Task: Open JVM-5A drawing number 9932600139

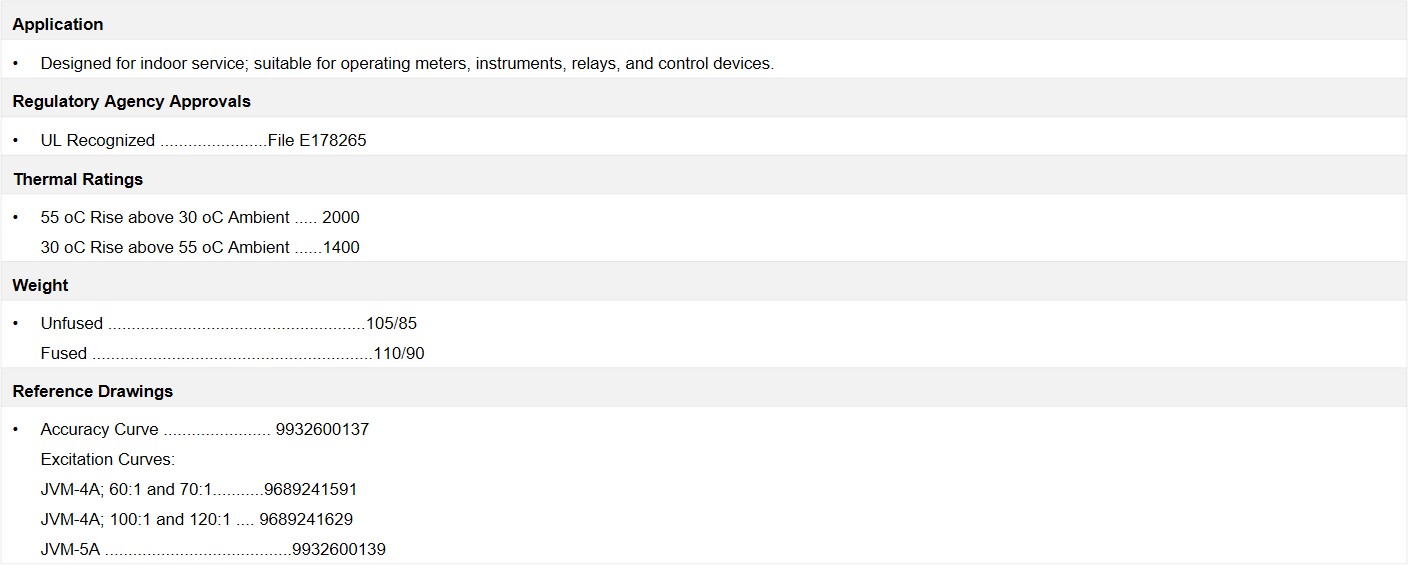Action: coord(339,549)
